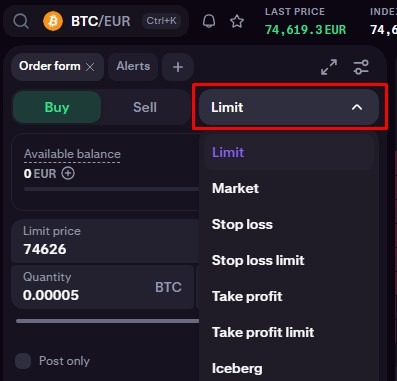
Task: Switch order side to Sell
Action: (145, 107)
